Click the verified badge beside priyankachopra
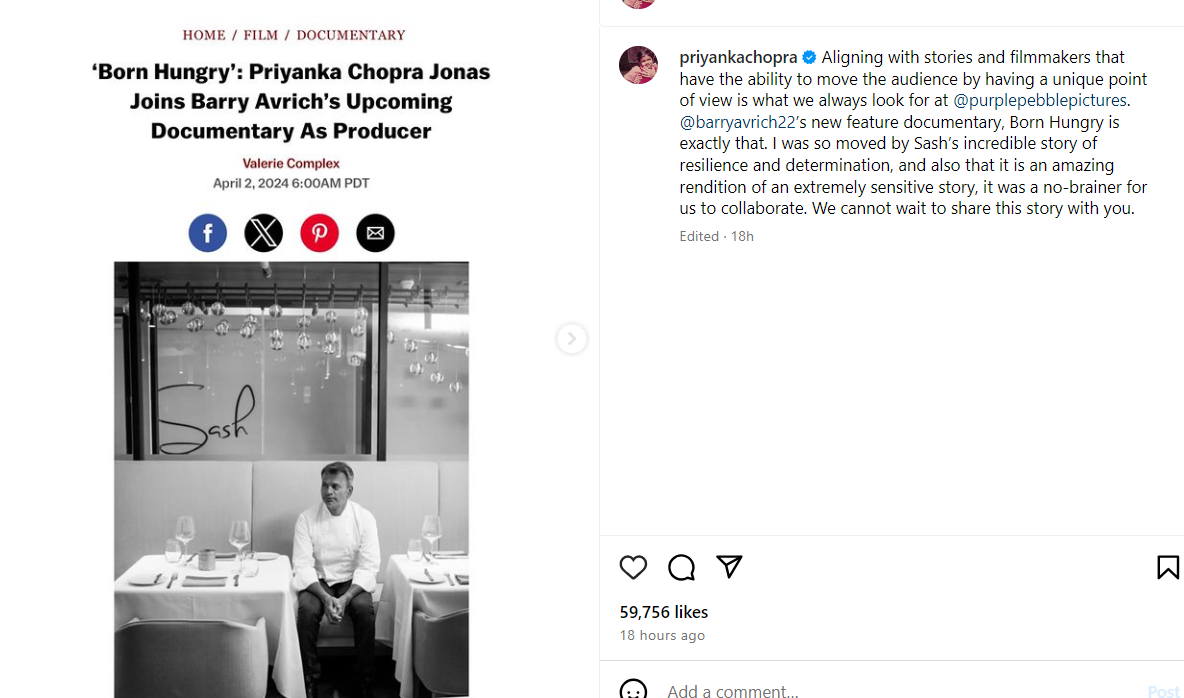The width and height of the screenshot is (1184, 698). click(809, 57)
